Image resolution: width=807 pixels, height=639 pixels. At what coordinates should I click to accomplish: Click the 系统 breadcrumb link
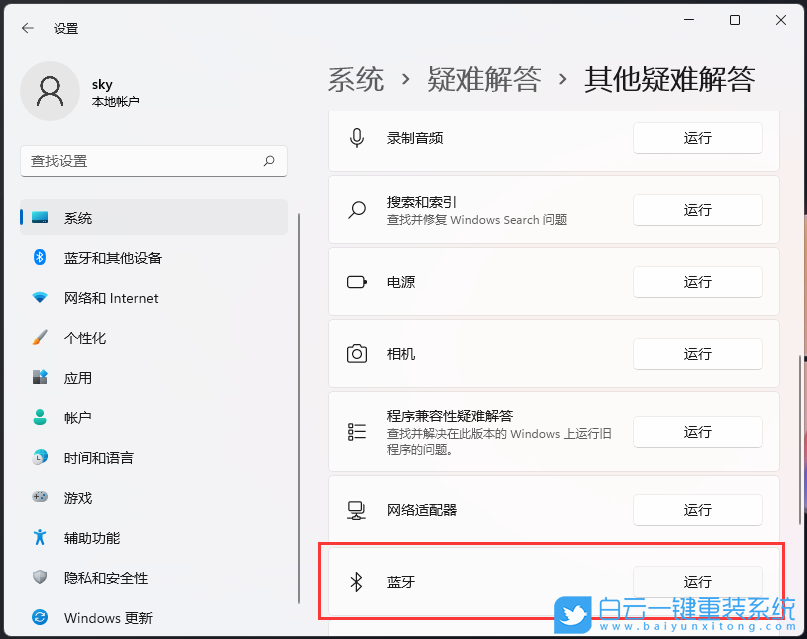point(355,78)
